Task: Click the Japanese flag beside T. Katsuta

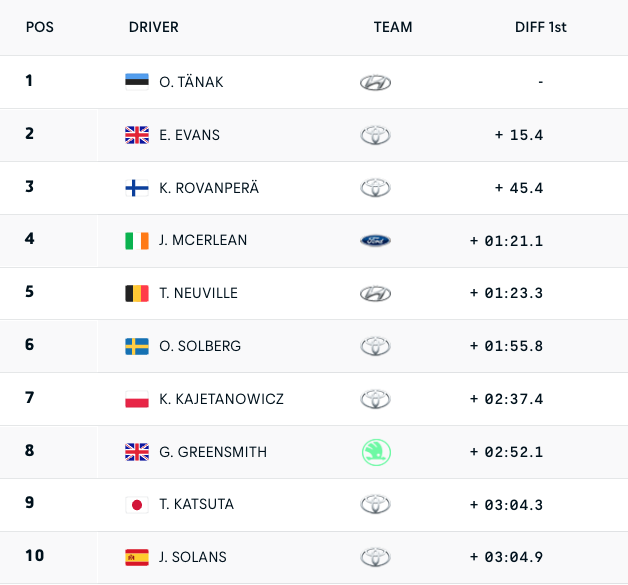Action: click(136, 505)
